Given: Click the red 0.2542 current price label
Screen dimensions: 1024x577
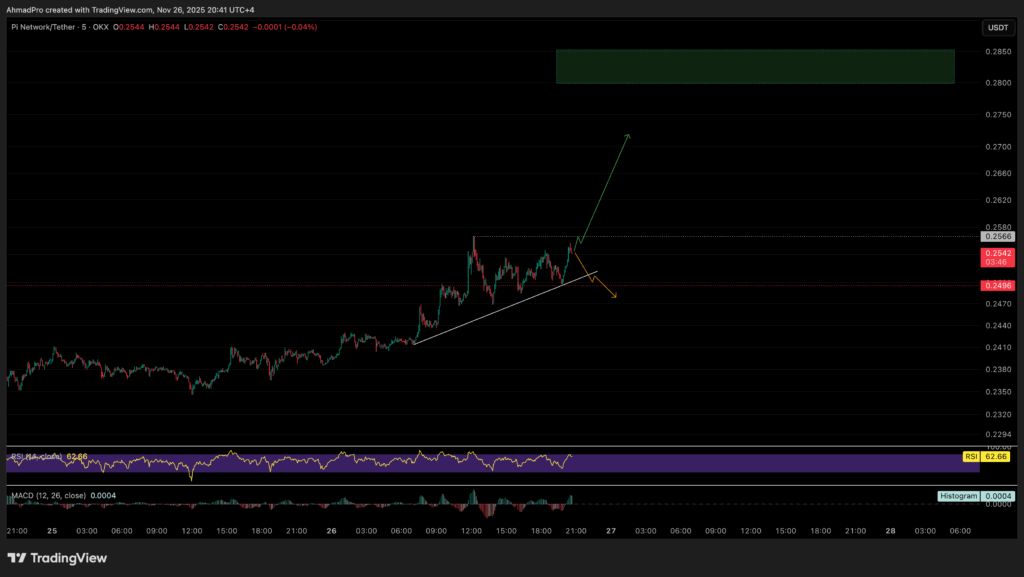Looking at the screenshot, I should [x=998, y=254].
